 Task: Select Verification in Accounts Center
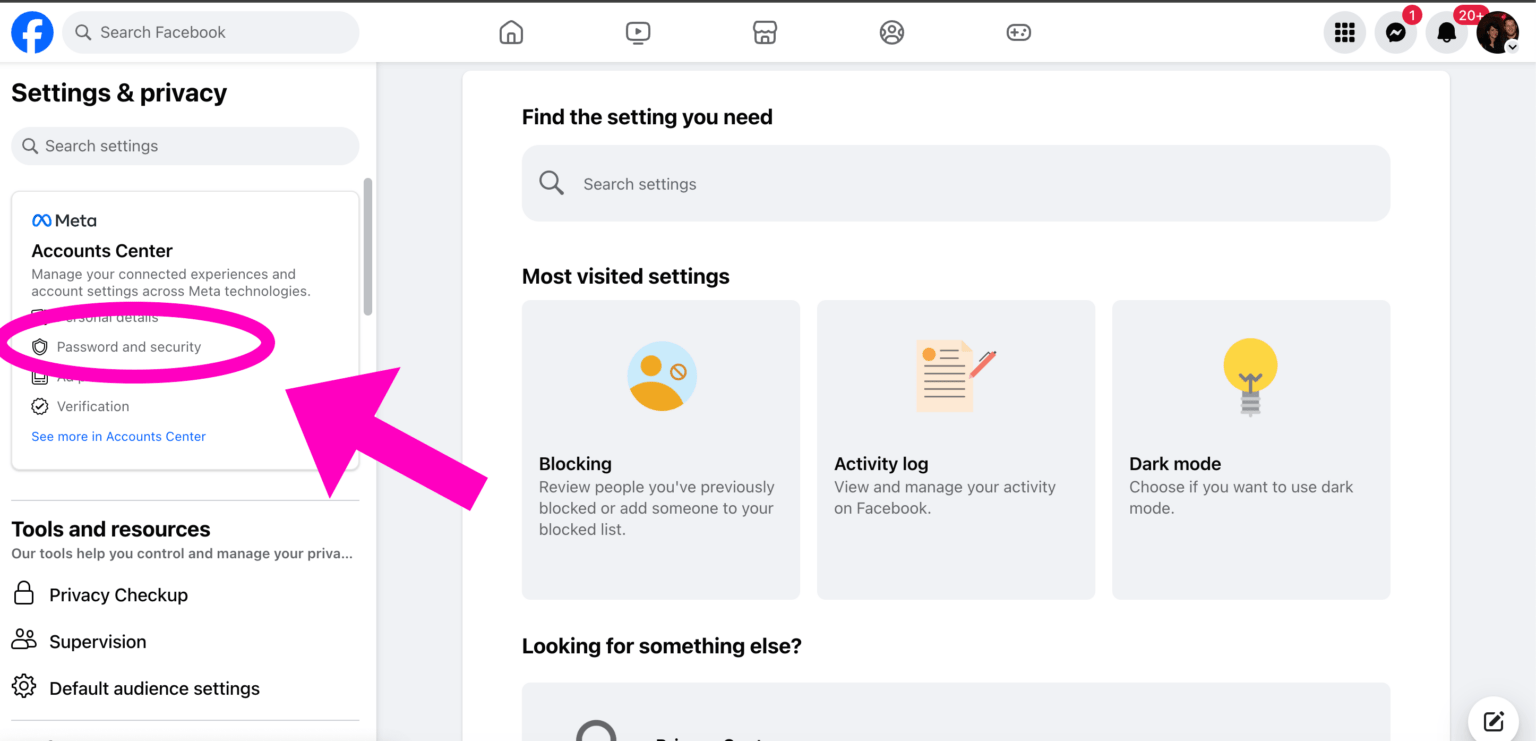pyautogui.click(x=92, y=406)
